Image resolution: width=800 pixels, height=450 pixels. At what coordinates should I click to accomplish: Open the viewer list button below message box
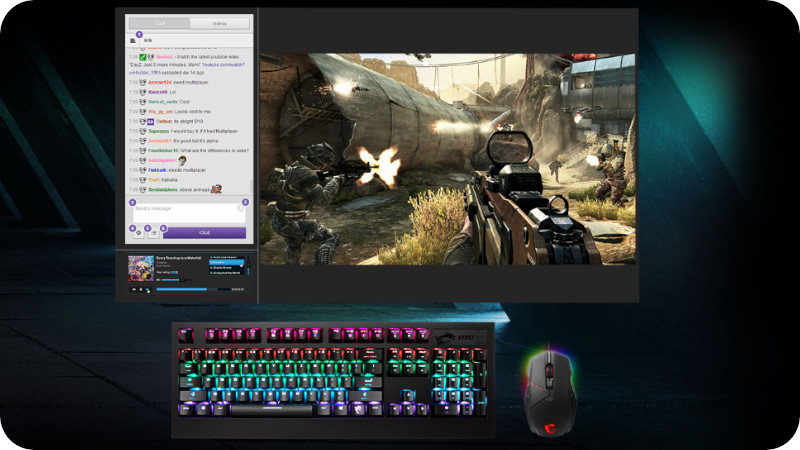[154, 233]
